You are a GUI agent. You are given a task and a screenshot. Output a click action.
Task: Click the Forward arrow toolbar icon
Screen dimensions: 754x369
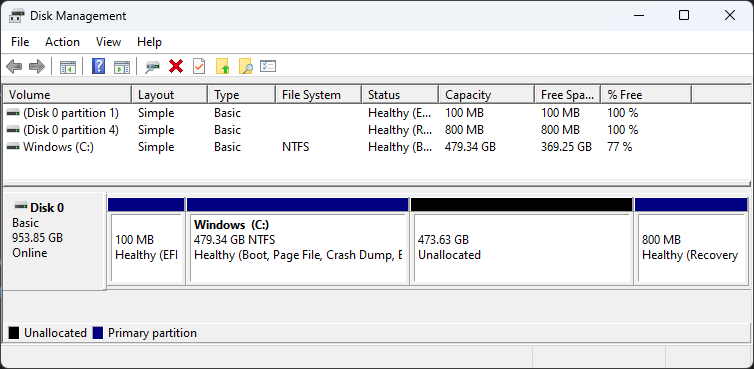pos(37,66)
